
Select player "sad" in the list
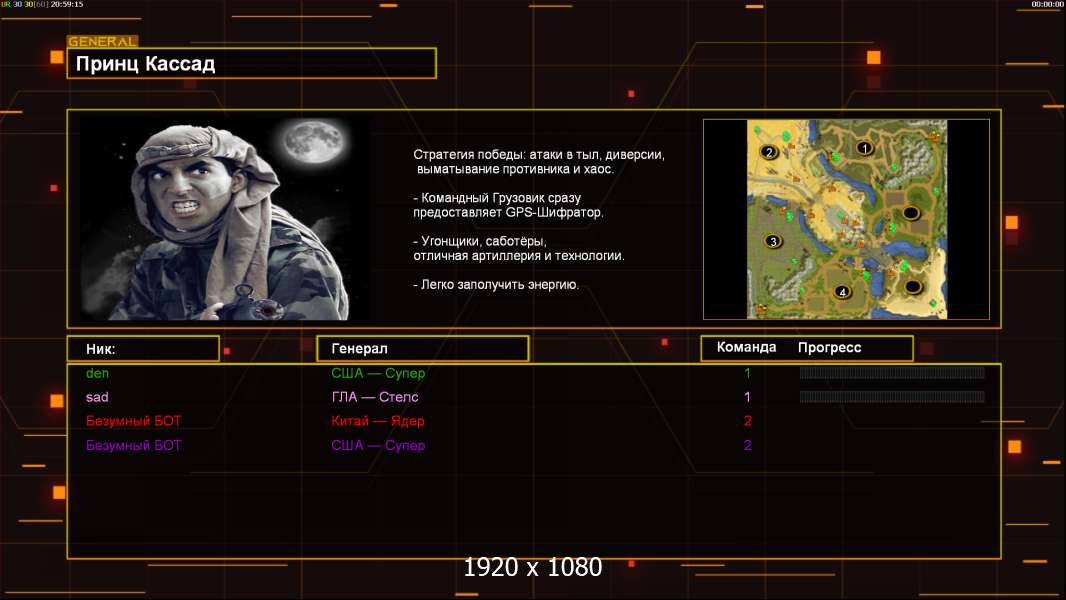tap(97, 397)
